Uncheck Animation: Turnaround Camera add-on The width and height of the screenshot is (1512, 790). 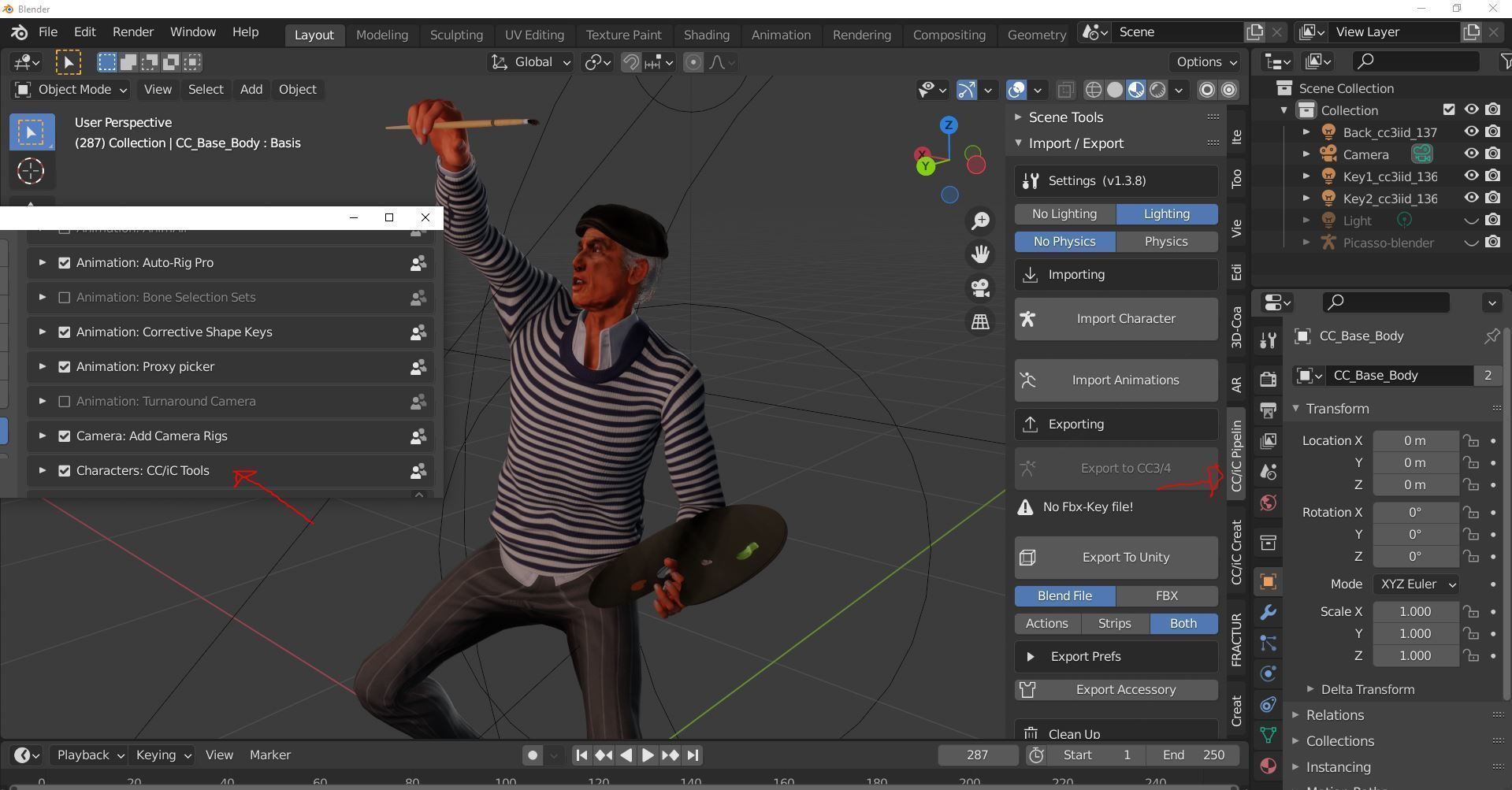(65, 401)
